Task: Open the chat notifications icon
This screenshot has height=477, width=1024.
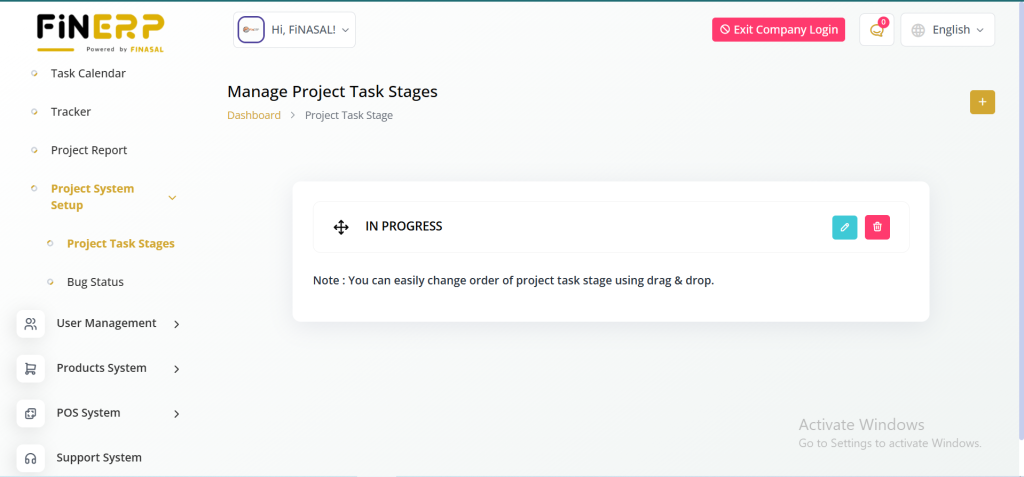Action: pos(876,30)
